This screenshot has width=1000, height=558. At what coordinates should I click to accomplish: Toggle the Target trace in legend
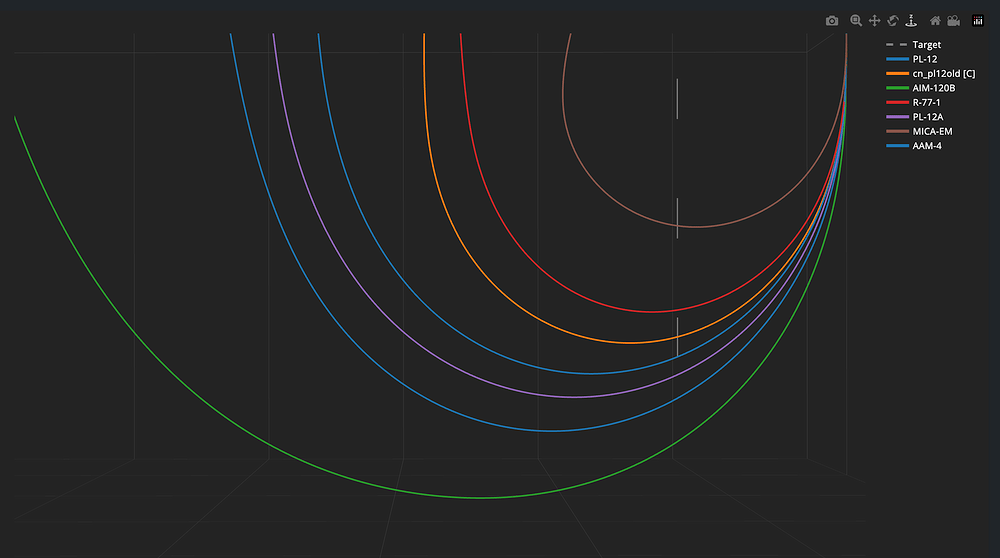(926, 45)
